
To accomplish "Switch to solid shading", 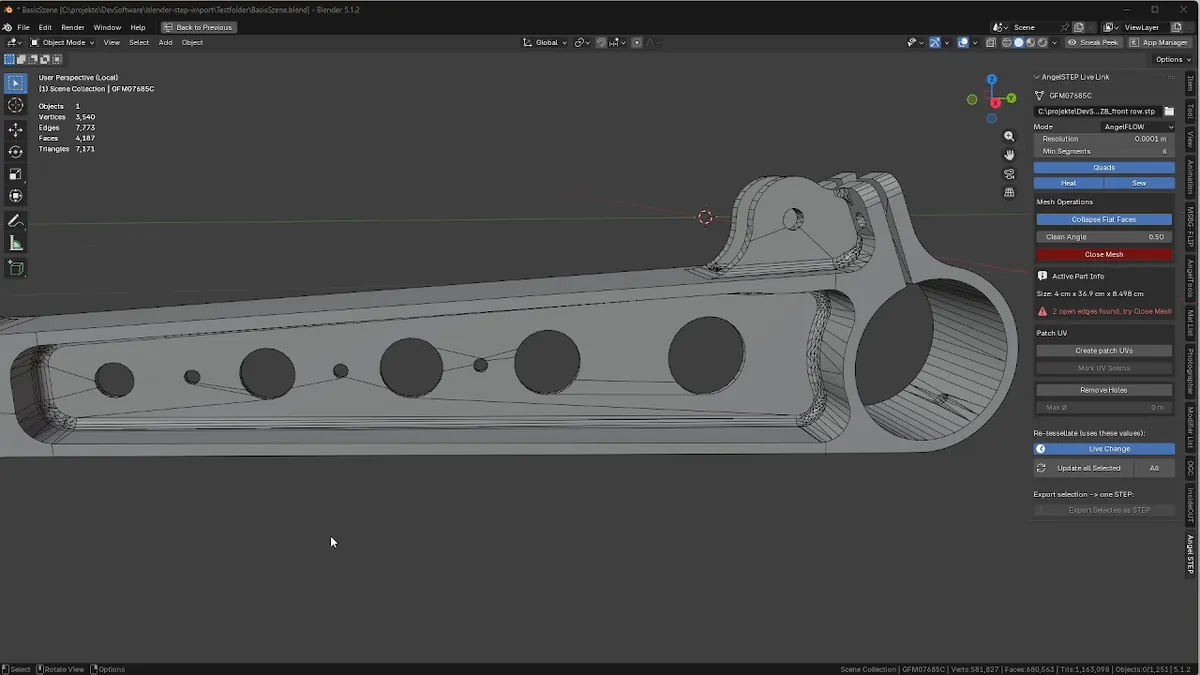I will [1019, 43].
